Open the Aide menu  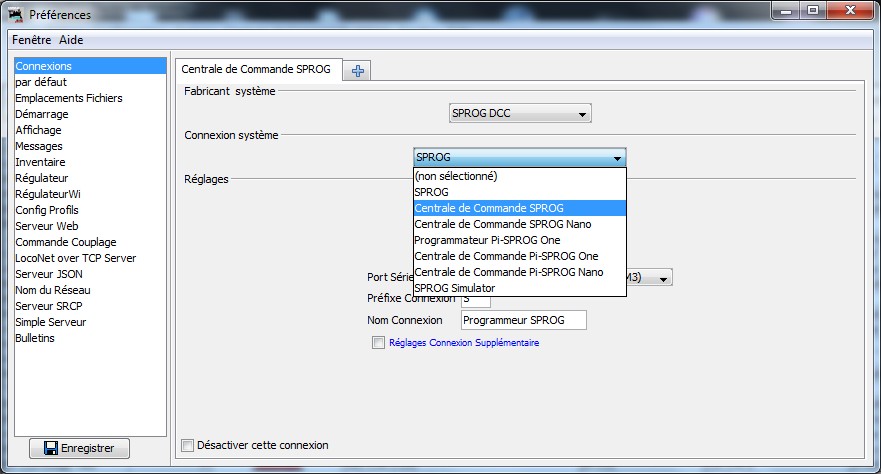tap(71, 40)
